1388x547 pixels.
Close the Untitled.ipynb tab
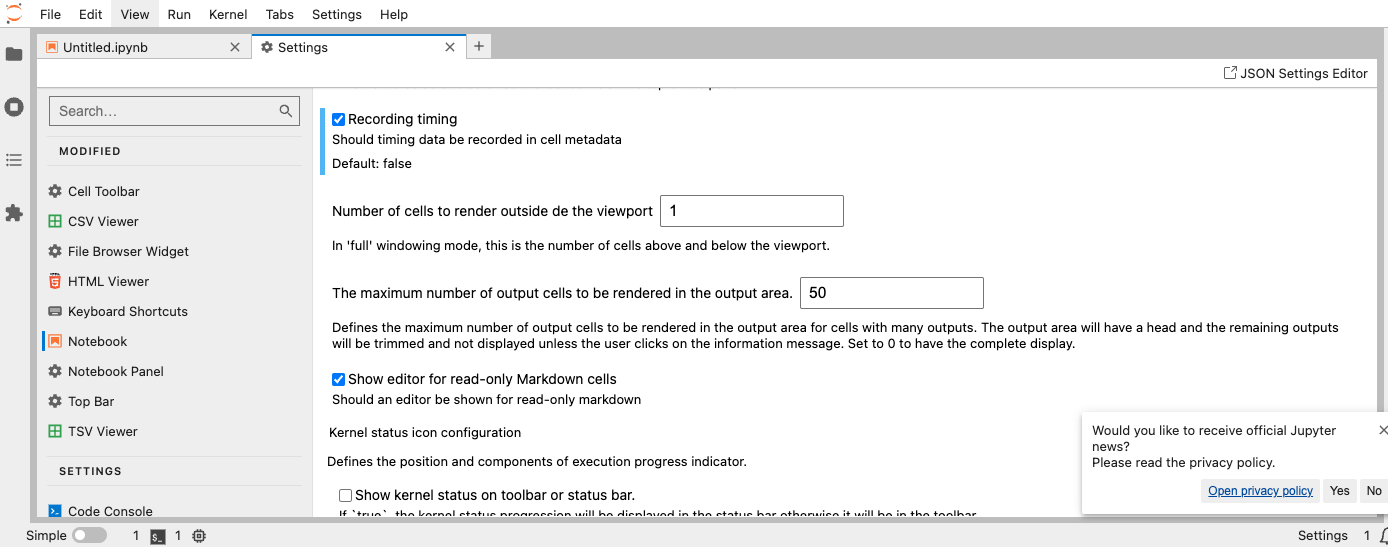point(235,47)
